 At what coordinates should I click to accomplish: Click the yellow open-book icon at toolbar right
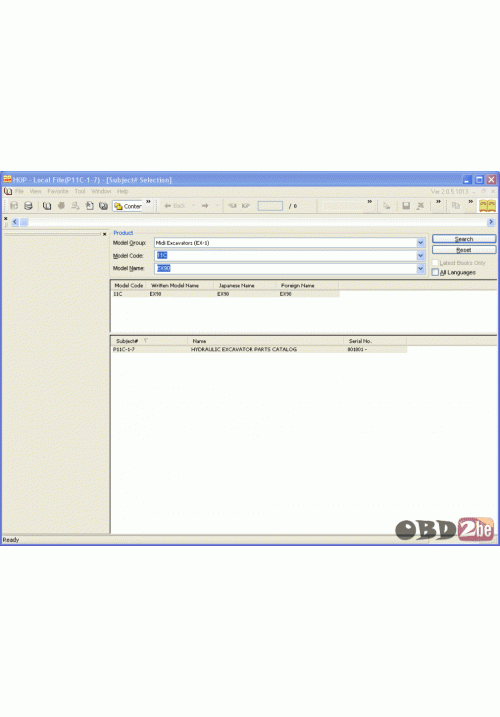[487, 206]
